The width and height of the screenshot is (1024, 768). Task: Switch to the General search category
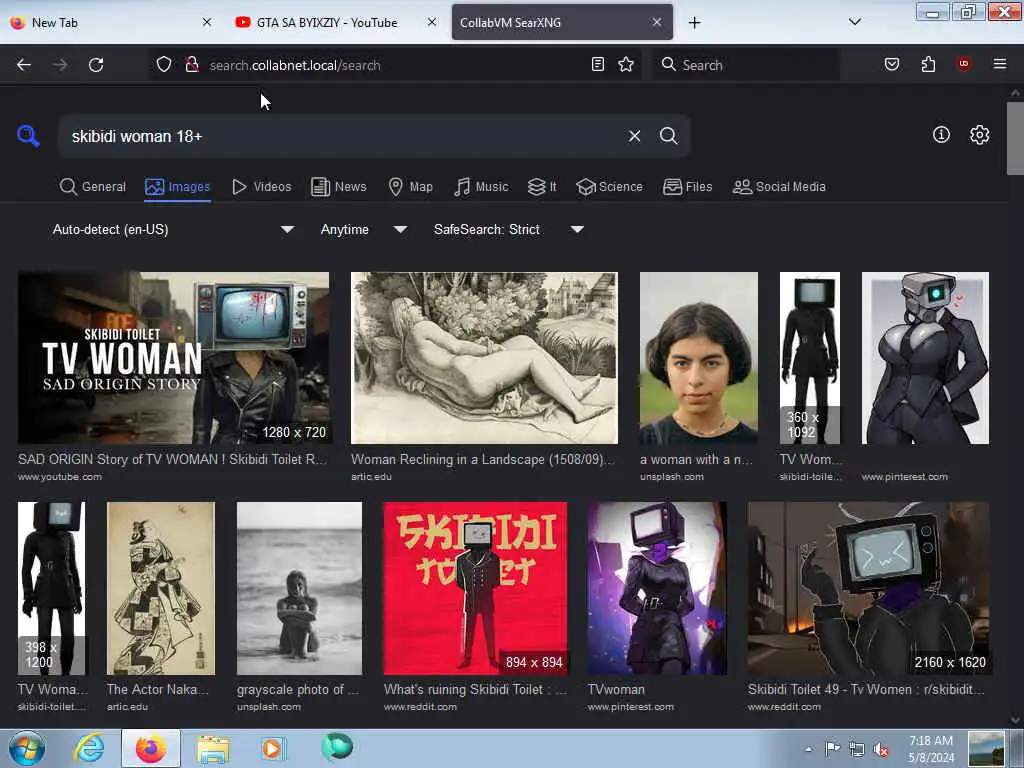click(x=93, y=187)
